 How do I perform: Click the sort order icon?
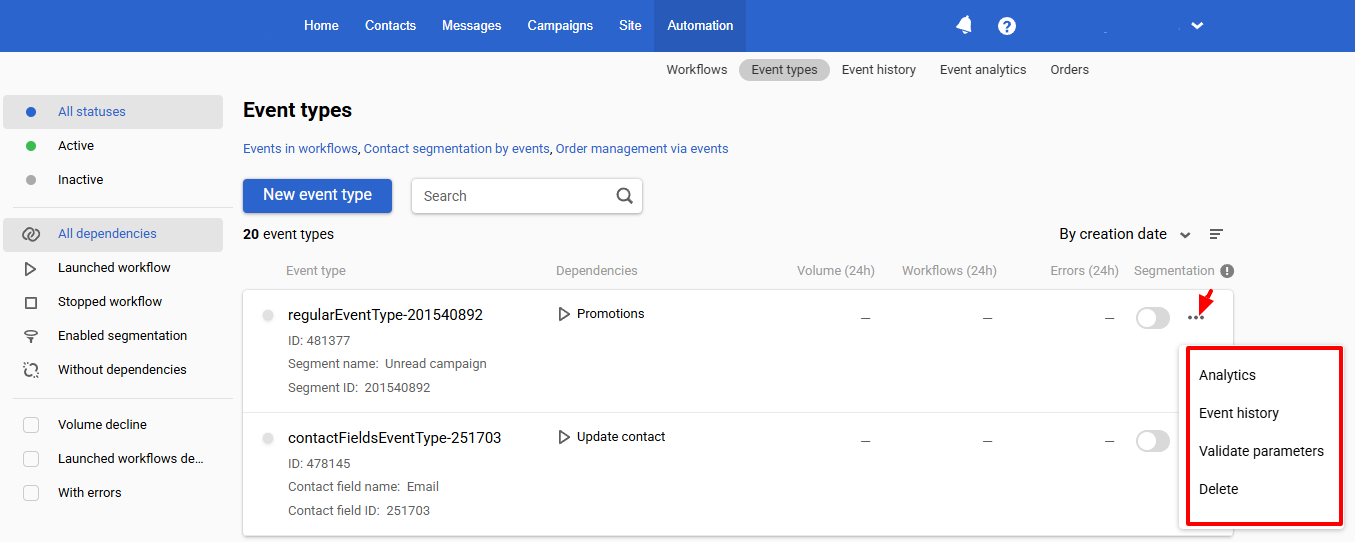(1216, 234)
